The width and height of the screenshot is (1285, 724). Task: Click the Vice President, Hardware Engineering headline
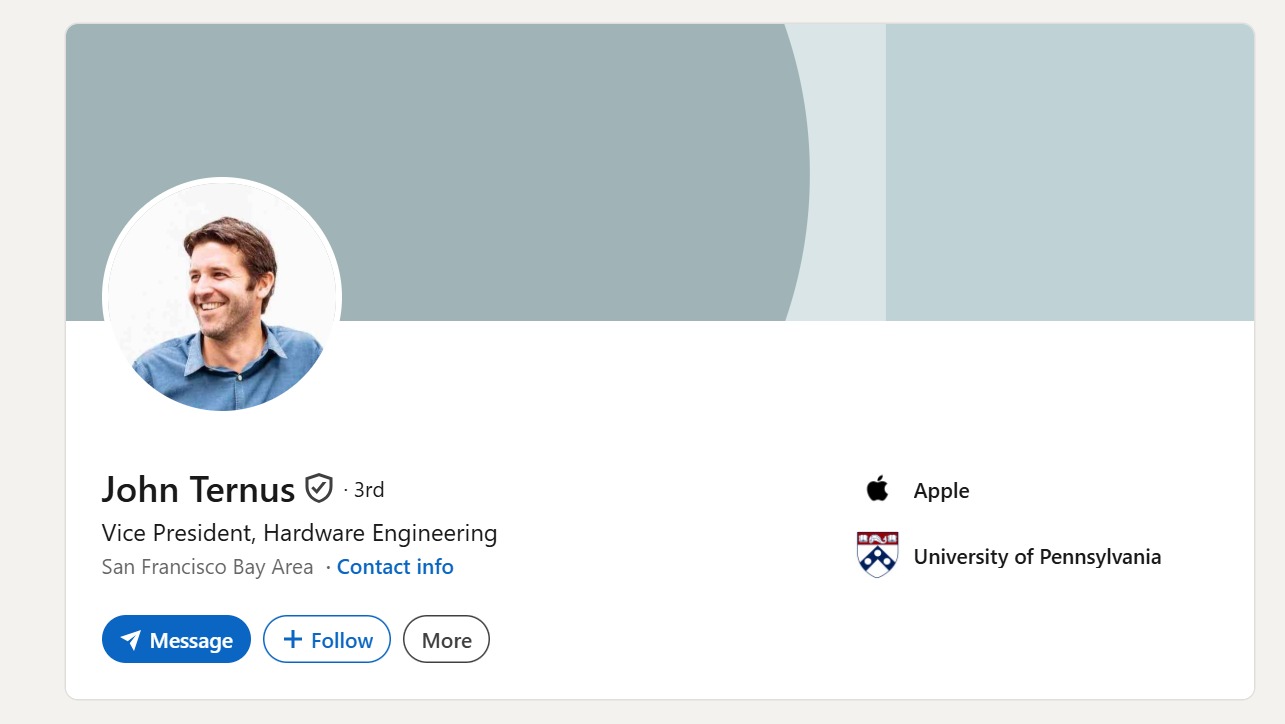click(x=298, y=533)
